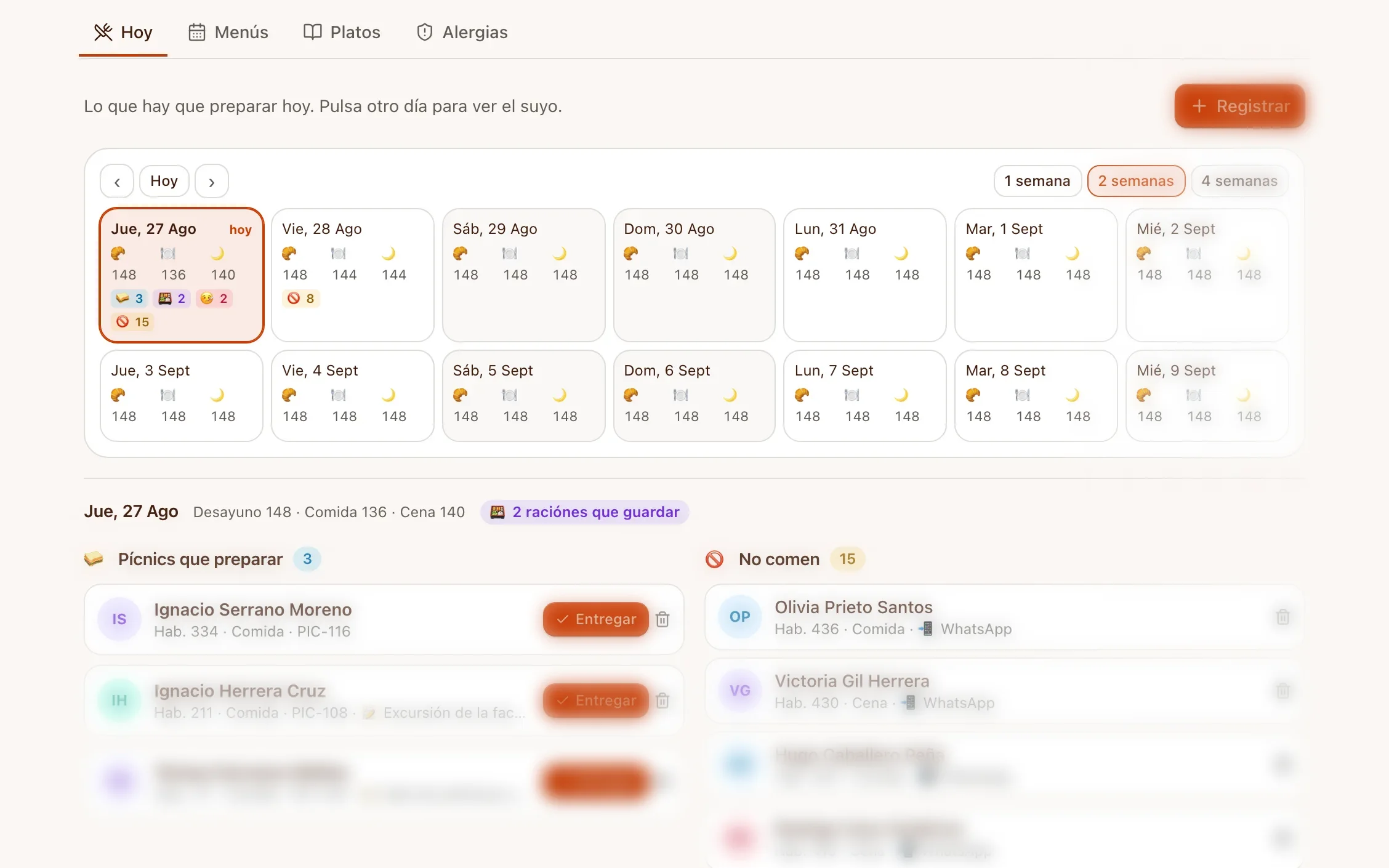Click the lunch plate icon on Jue, 27 Ago
Viewport: 1389px width, 868px height.
(168, 254)
